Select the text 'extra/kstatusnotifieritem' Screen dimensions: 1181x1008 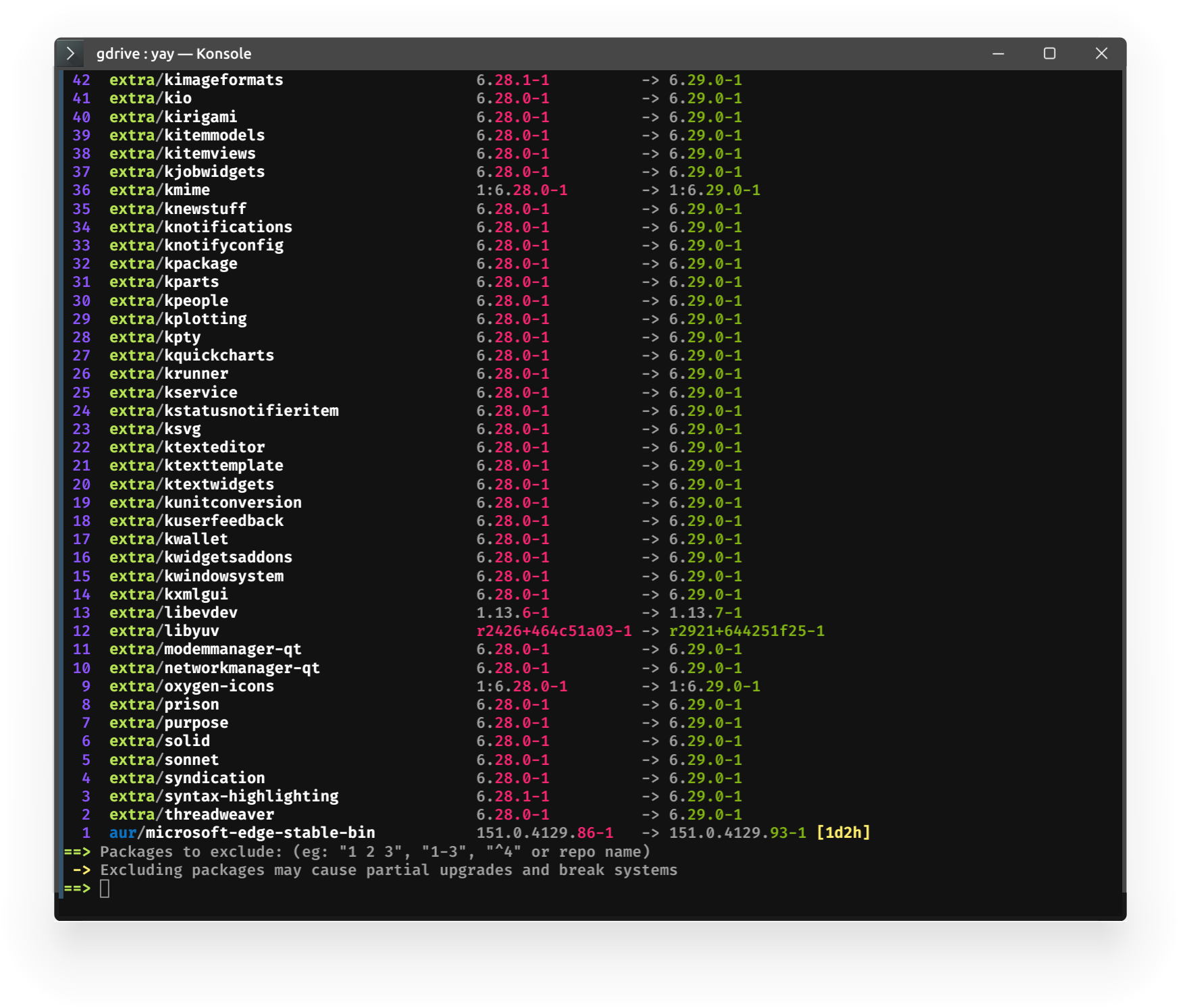(224, 411)
